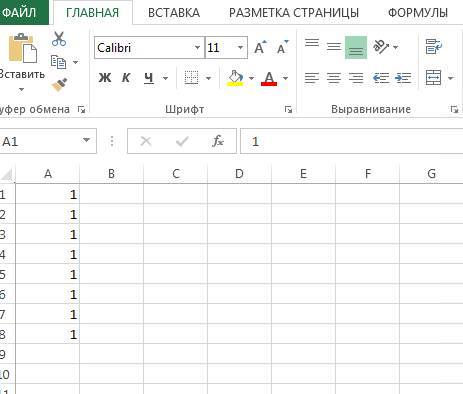Expand the Name Box dropdown arrow
Viewport: 463px width, 394px height.
coord(86,141)
